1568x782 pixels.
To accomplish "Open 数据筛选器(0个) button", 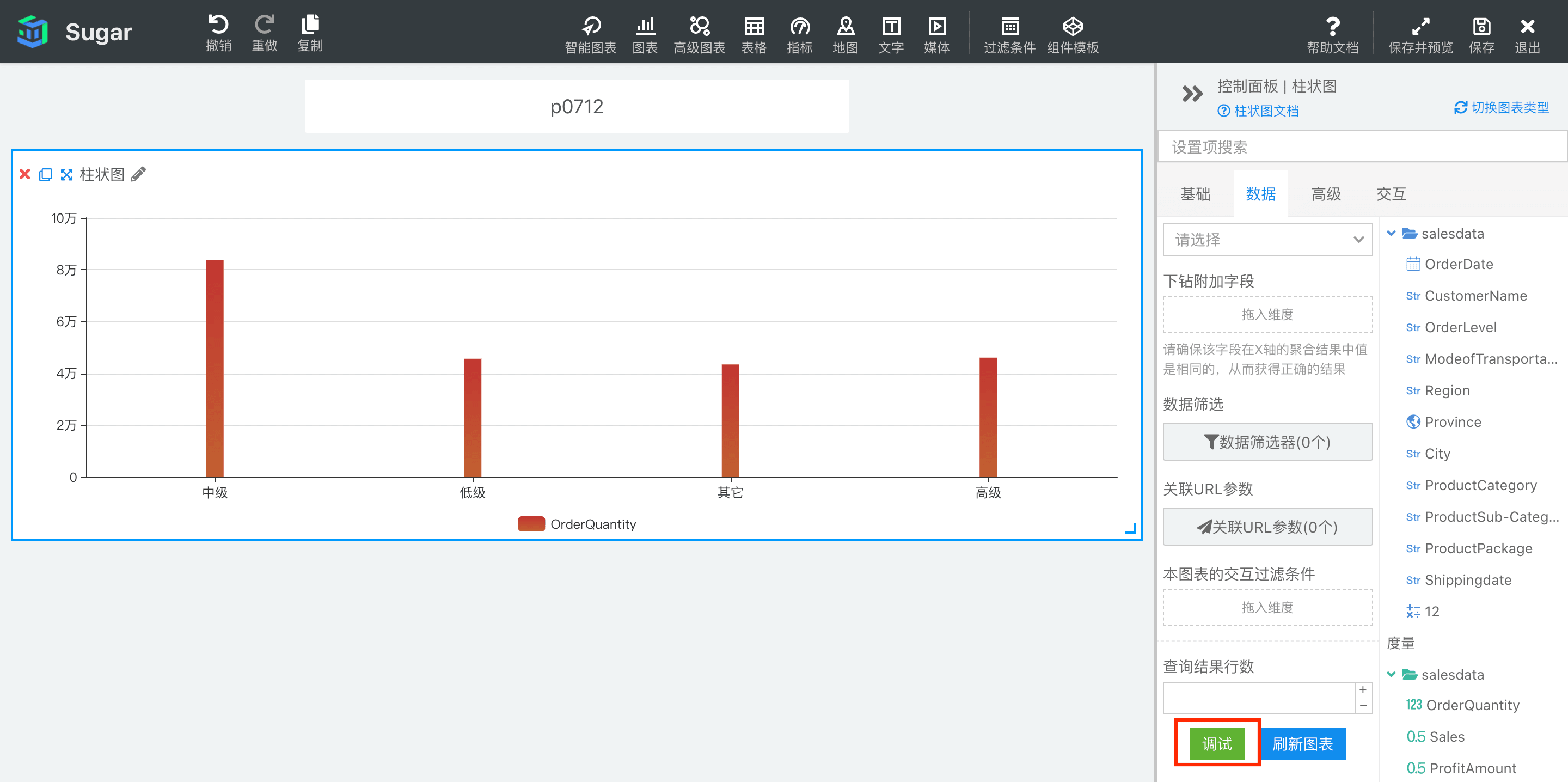I will click(x=1267, y=442).
